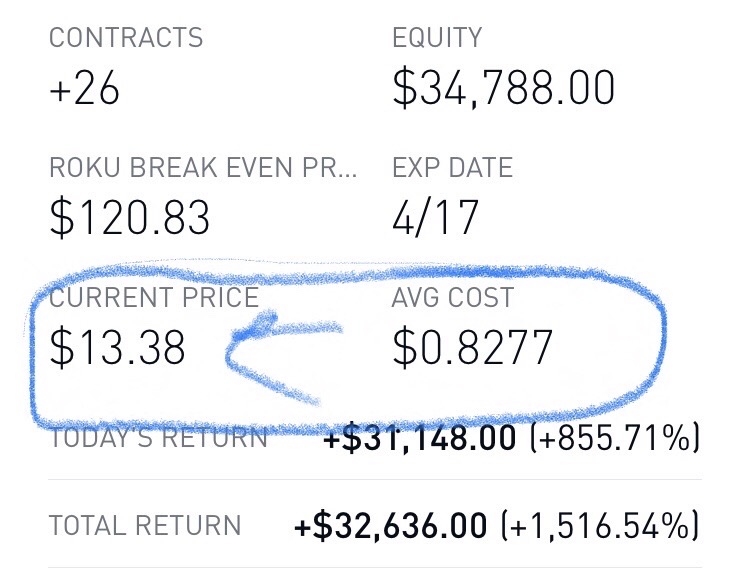
Task: Select the $120.83 break even price
Action: tap(129, 218)
